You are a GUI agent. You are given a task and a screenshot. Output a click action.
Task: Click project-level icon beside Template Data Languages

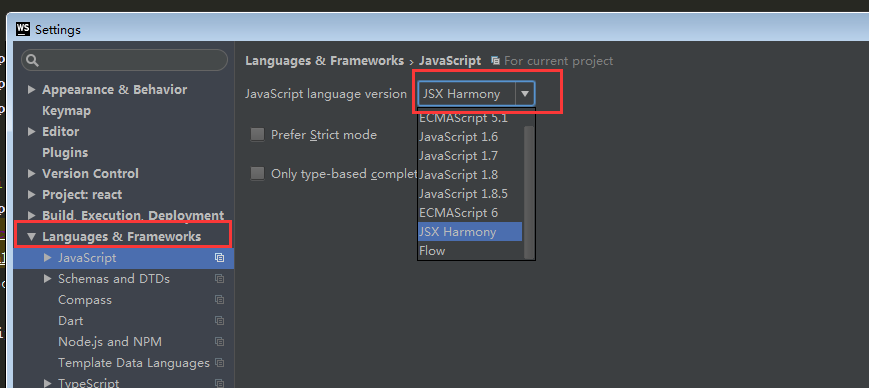(219, 363)
